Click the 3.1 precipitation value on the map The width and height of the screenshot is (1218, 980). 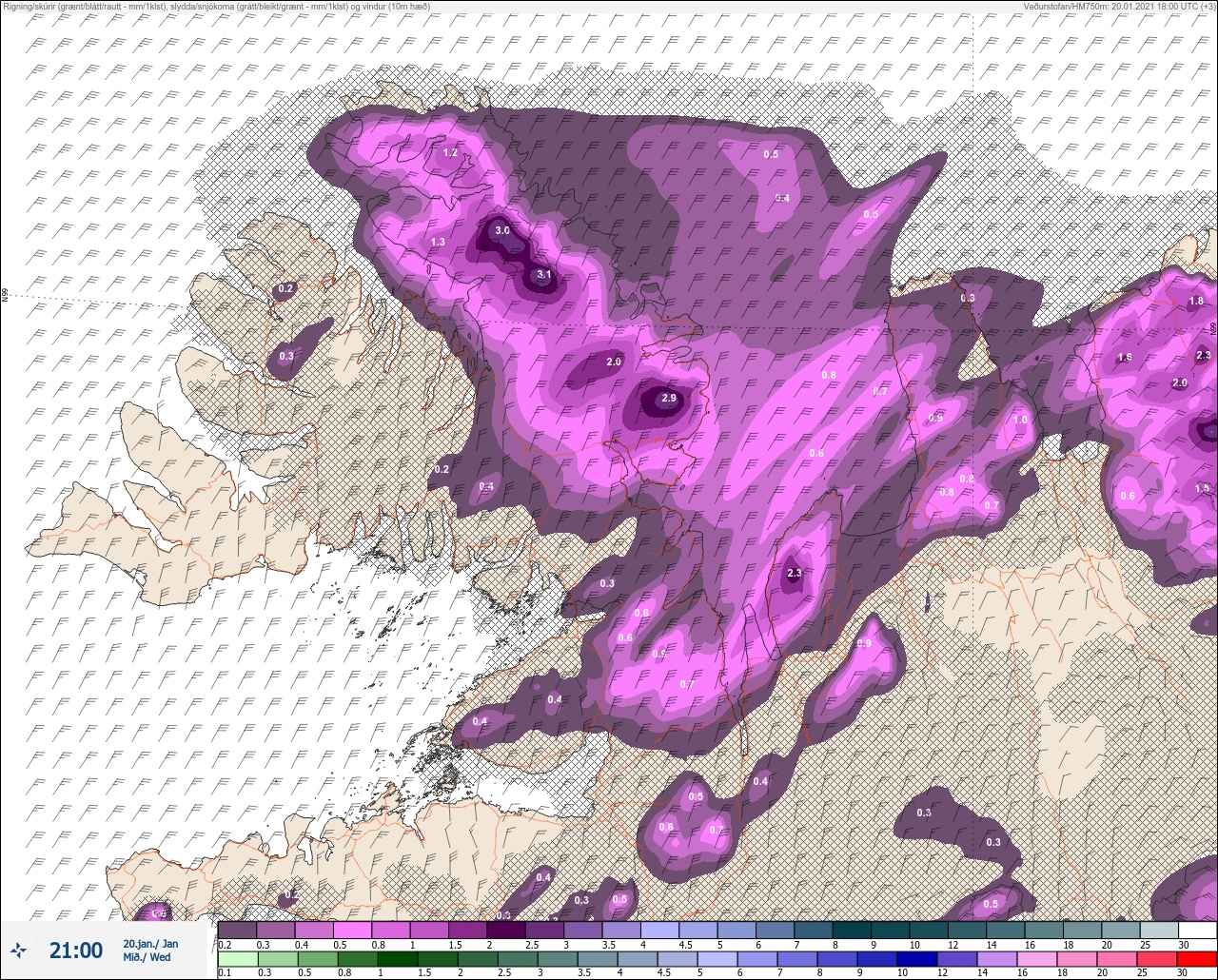tap(544, 274)
